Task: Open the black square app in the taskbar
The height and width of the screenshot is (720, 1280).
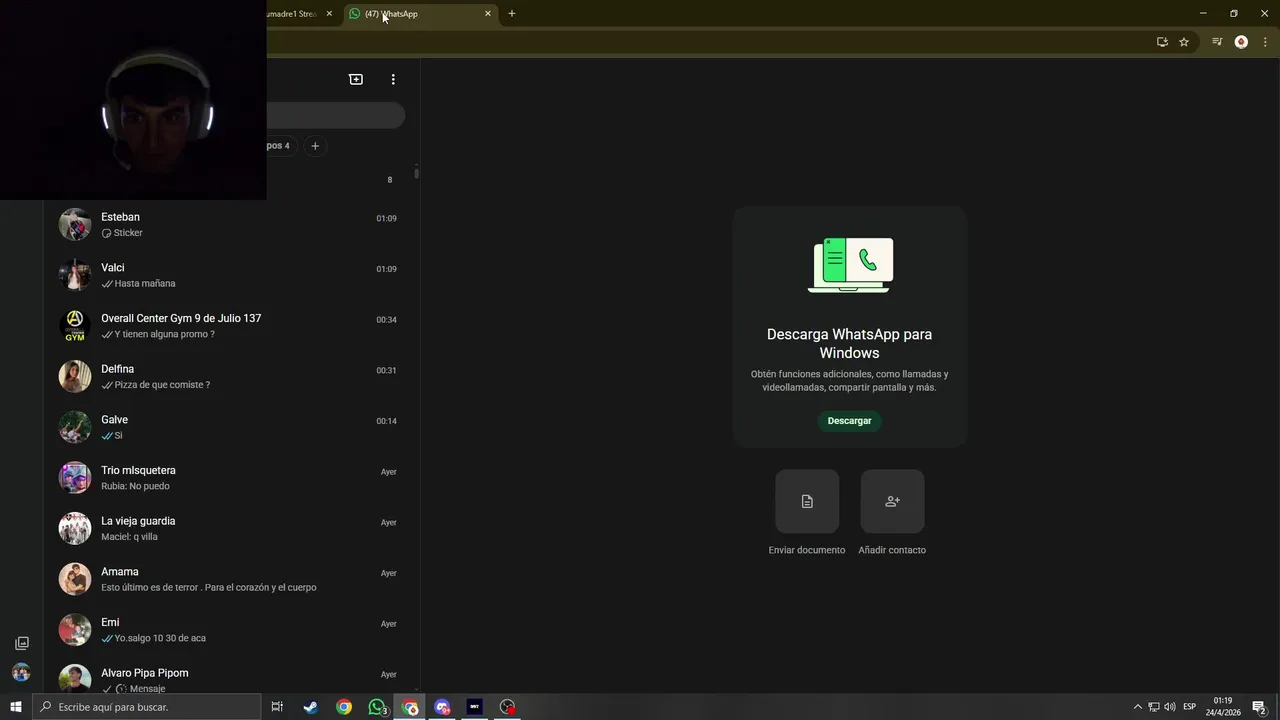Action: [x=475, y=707]
